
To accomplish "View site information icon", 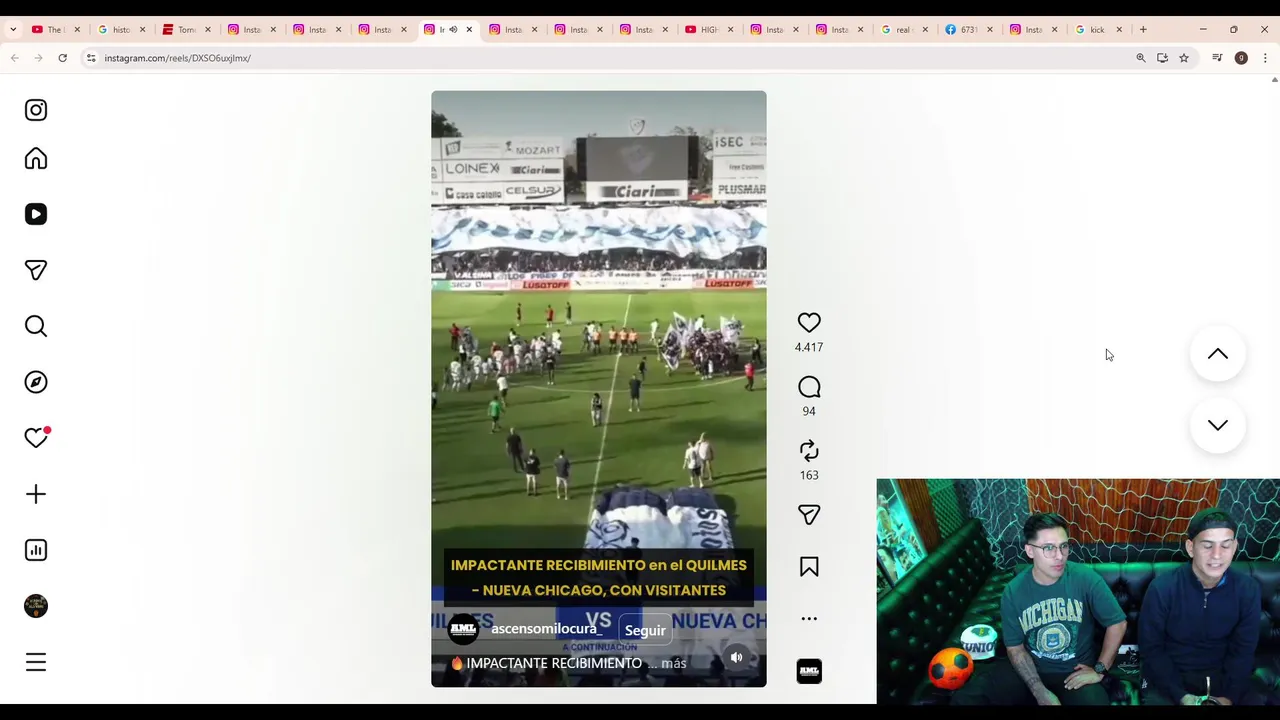I will [91, 58].
